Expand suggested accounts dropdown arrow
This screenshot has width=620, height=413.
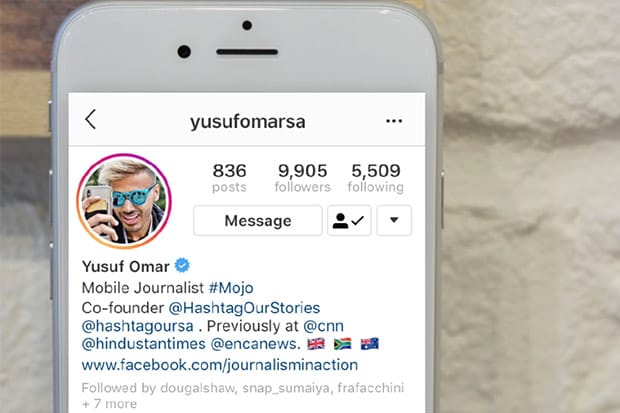tap(394, 220)
